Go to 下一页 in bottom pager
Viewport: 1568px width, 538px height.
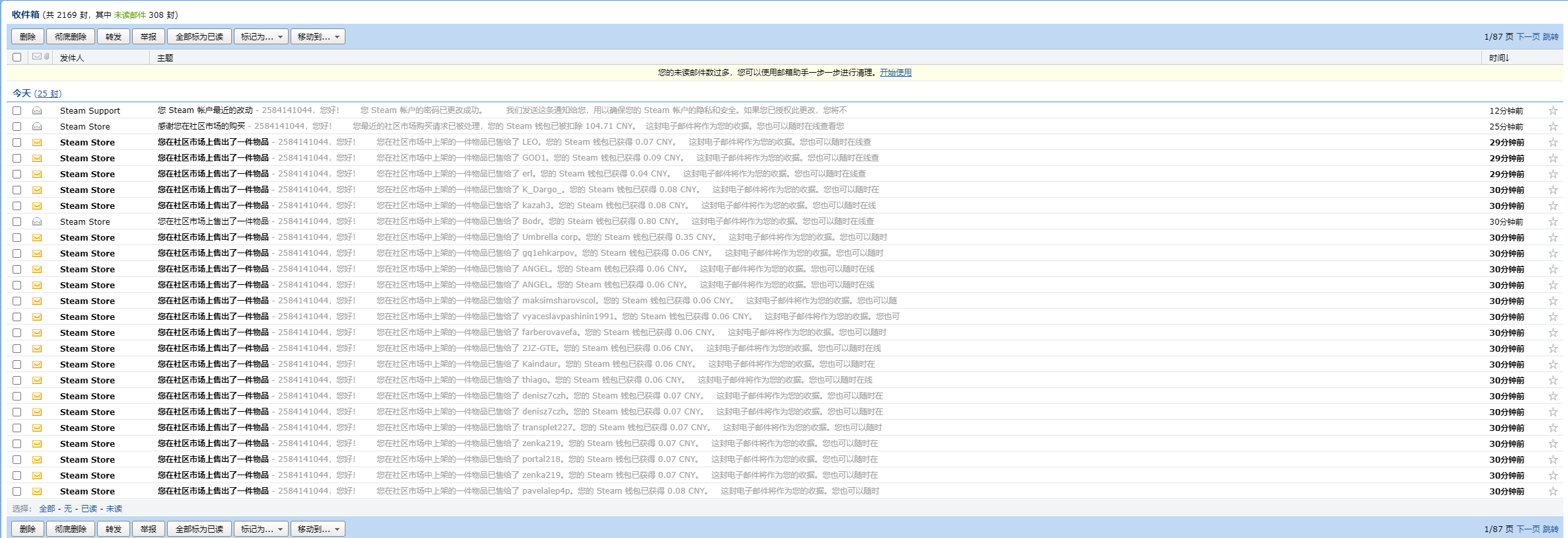tap(1528, 529)
